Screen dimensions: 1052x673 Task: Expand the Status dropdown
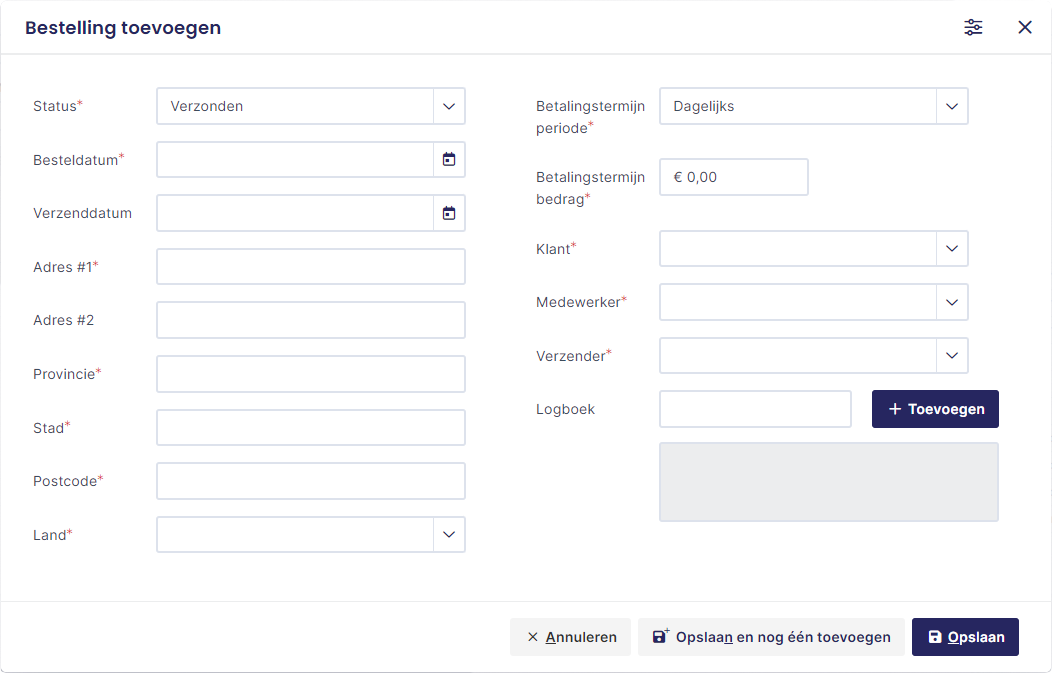click(x=449, y=106)
